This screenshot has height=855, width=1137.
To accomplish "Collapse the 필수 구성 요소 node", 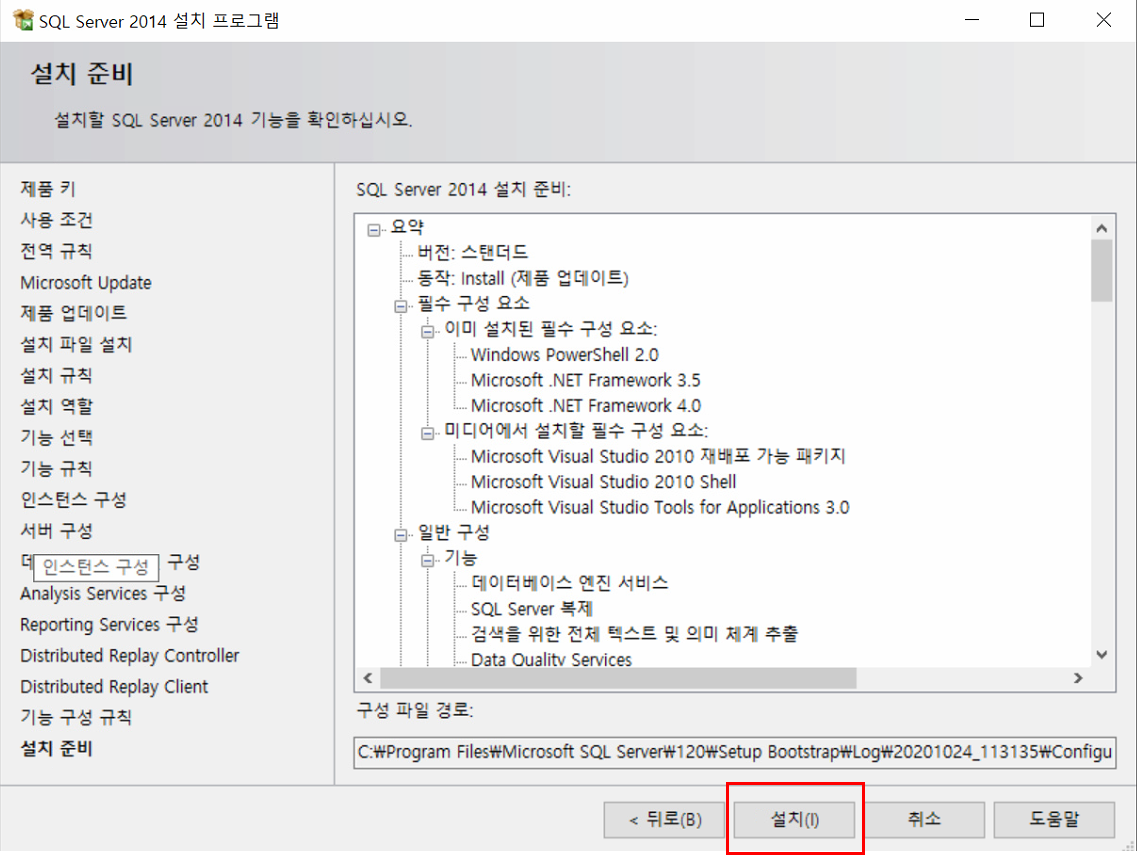I will click(x=400, y=306).
